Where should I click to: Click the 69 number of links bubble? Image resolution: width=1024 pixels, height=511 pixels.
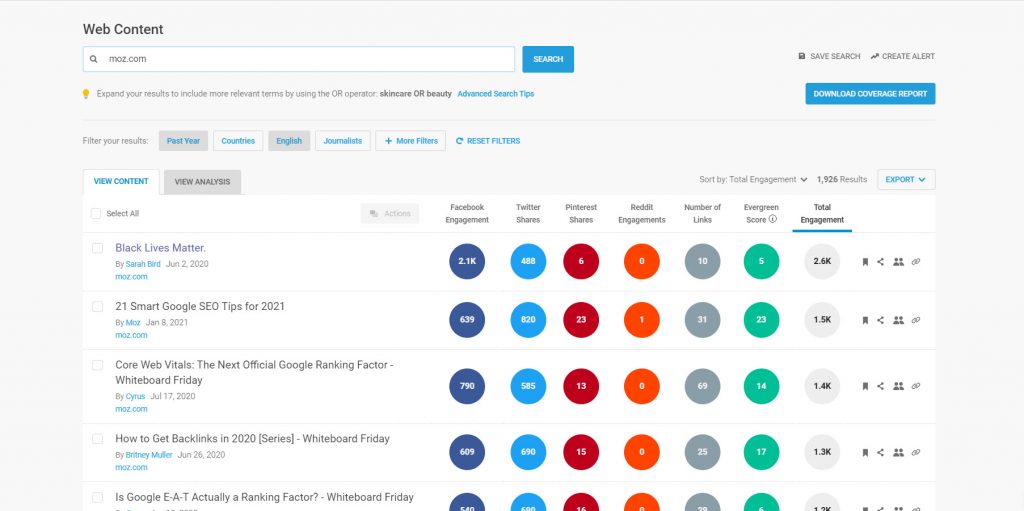pos(703,386)
